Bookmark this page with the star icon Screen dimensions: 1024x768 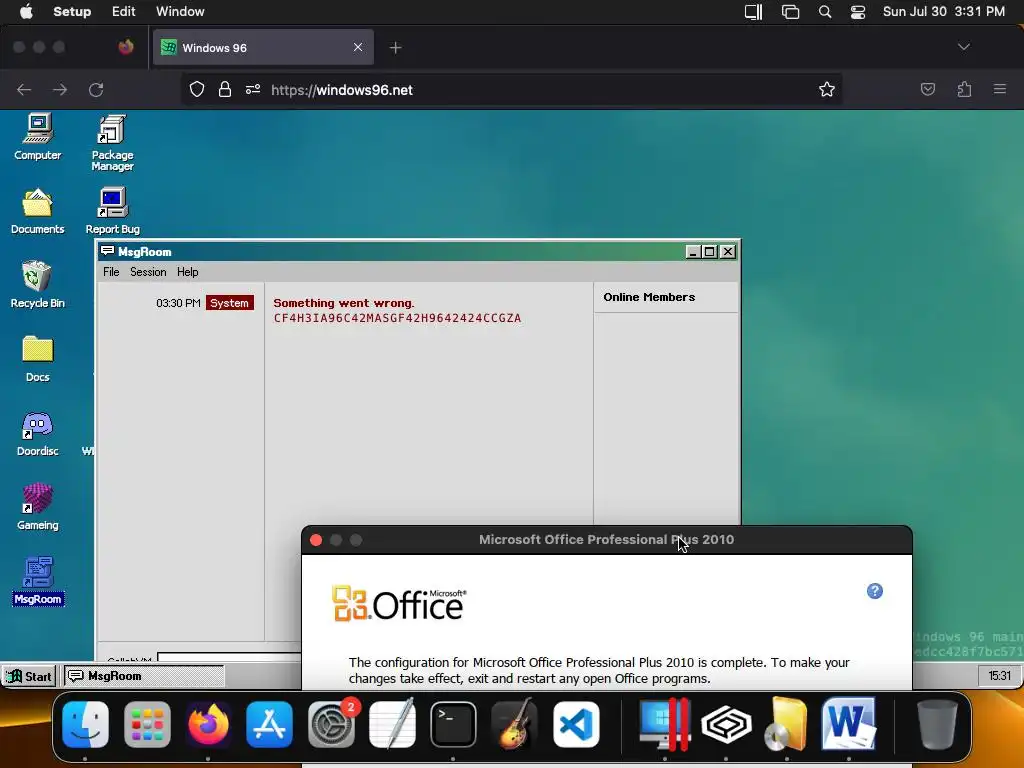click(827, 89)
